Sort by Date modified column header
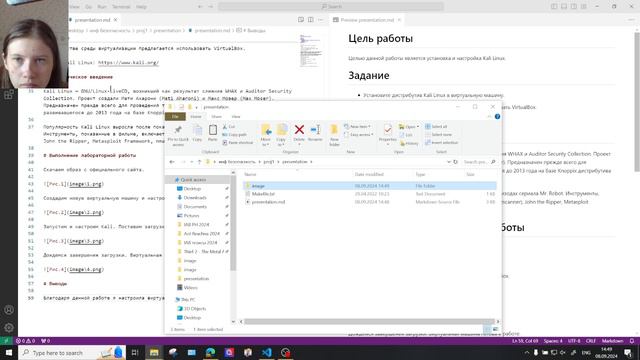 [369, 174]
